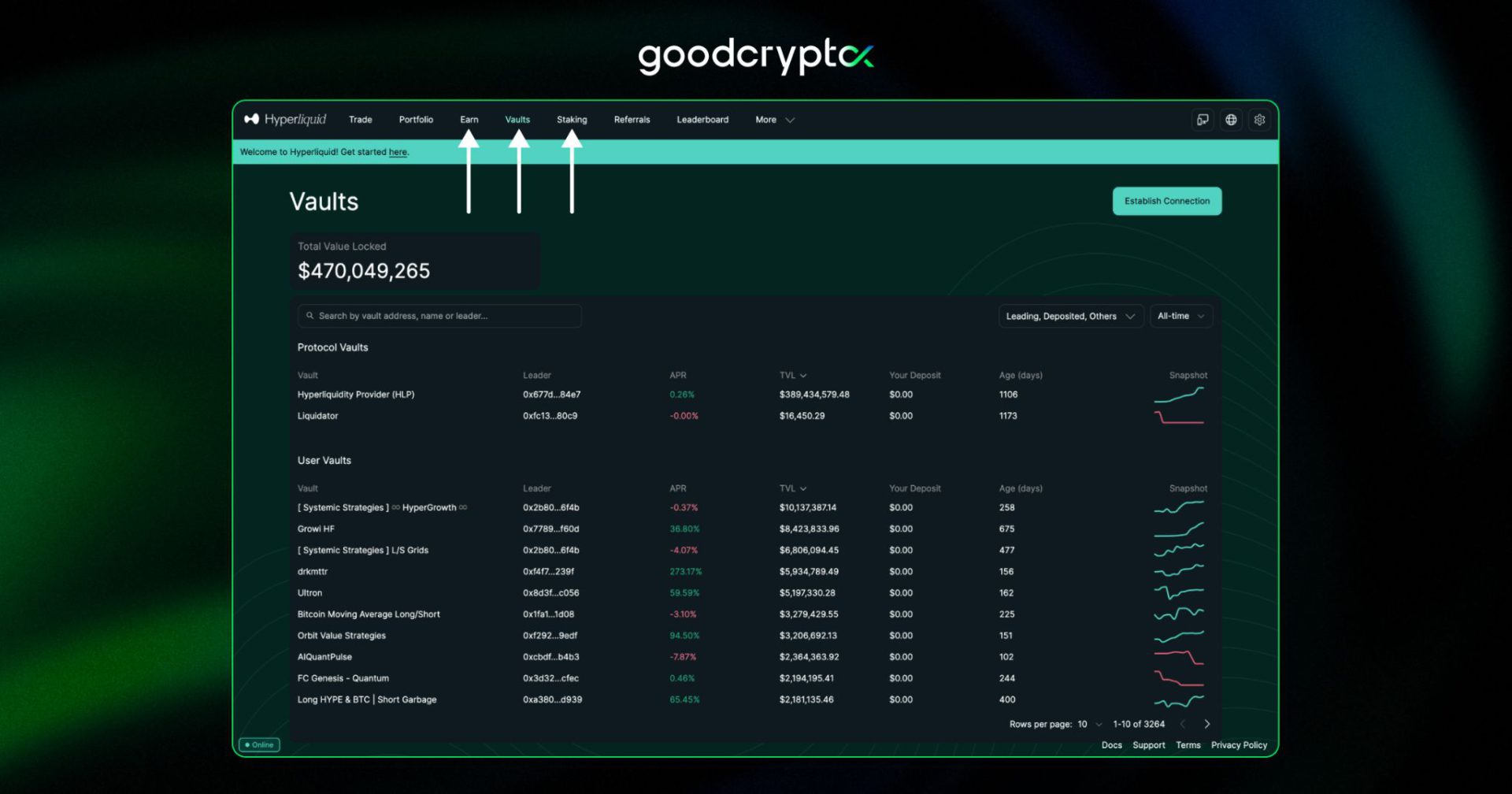Open Growi HF snapshot chart
The image size is (1512, 794).
1179,529
